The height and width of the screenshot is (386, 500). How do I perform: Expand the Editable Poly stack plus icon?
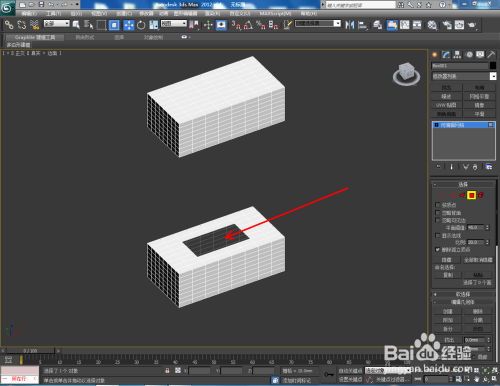436,125
